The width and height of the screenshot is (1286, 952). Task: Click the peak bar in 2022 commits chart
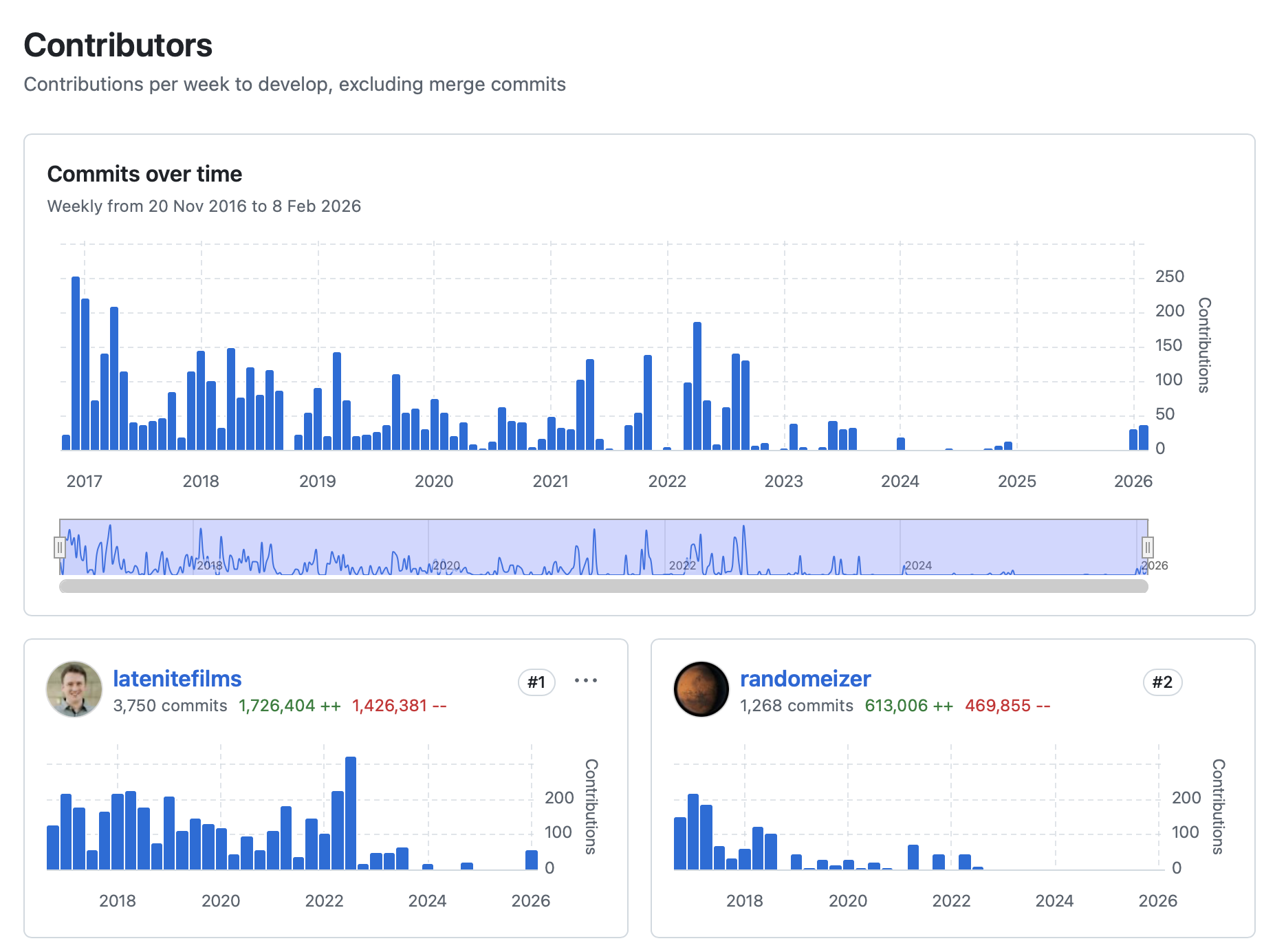697,385
